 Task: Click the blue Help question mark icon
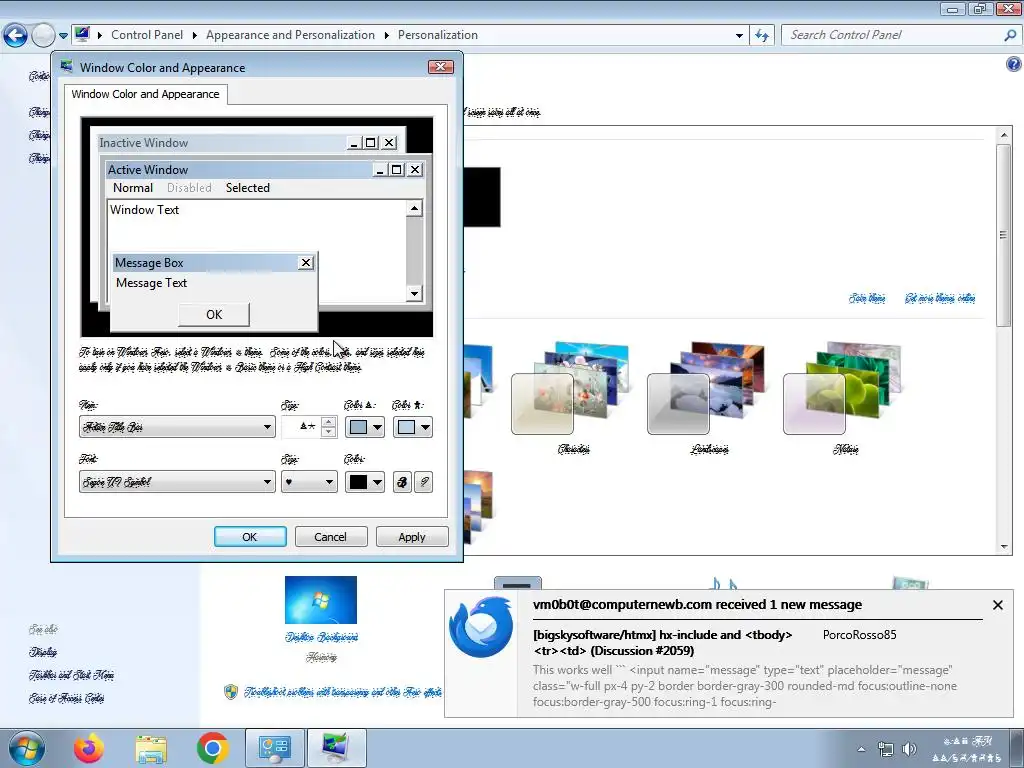(x=1014, y=64)
